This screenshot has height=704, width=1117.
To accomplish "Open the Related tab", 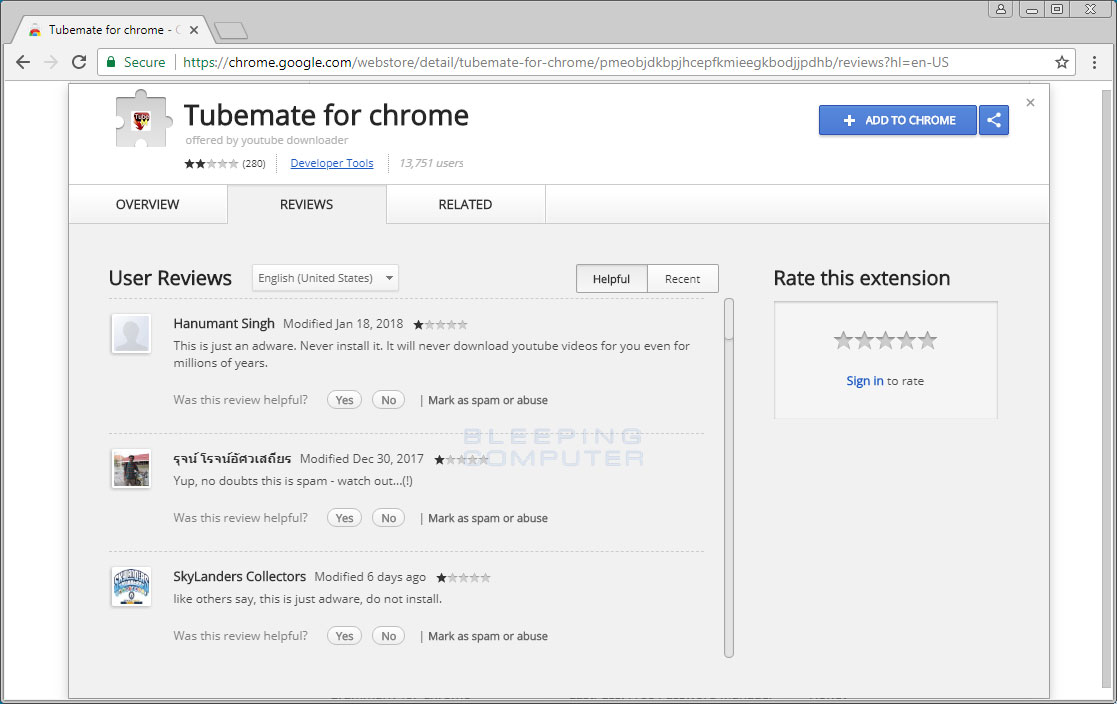I will (x=465, y=205).
